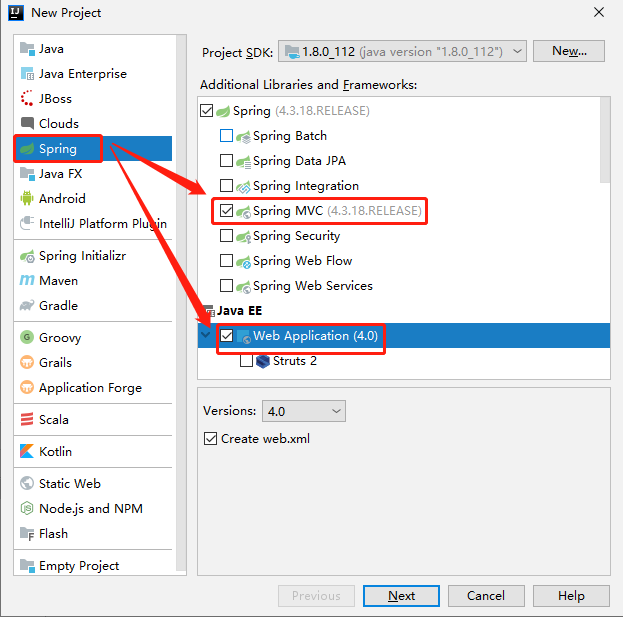Viewport: 623px width, 617px height.
Task: Select the Spring Data JPA label
Action: [299, 161]
